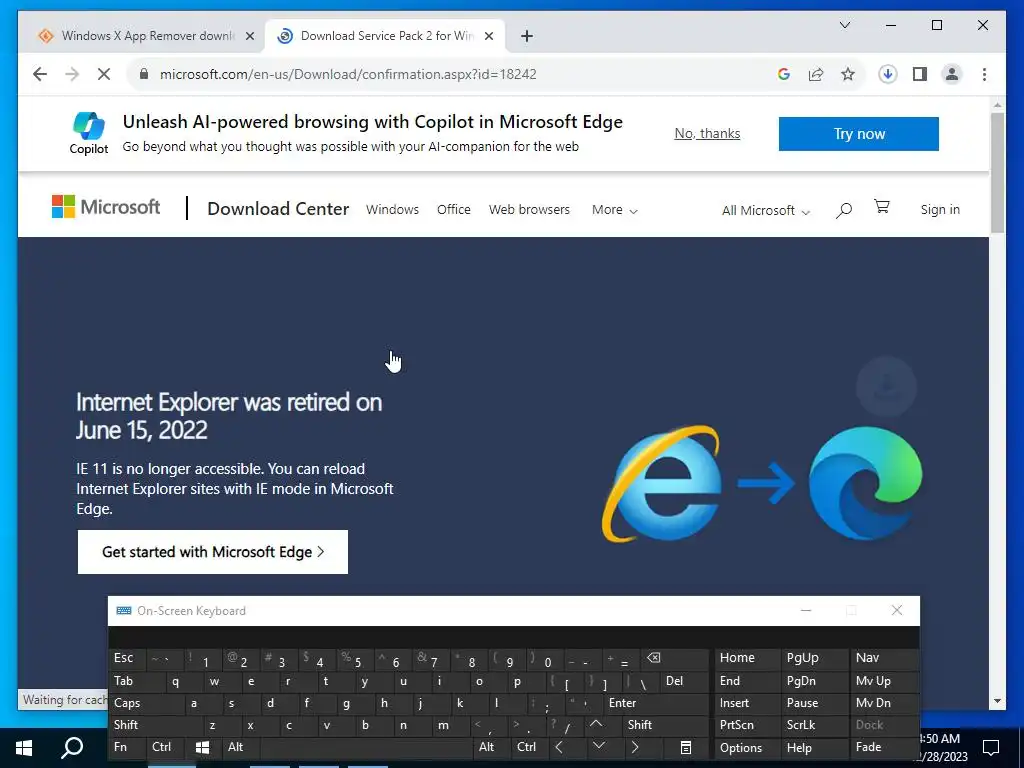Image resolution: width=1024 pixels, height=768 pixels.
Task: Share this page using share icon
Action: [816, 74]
